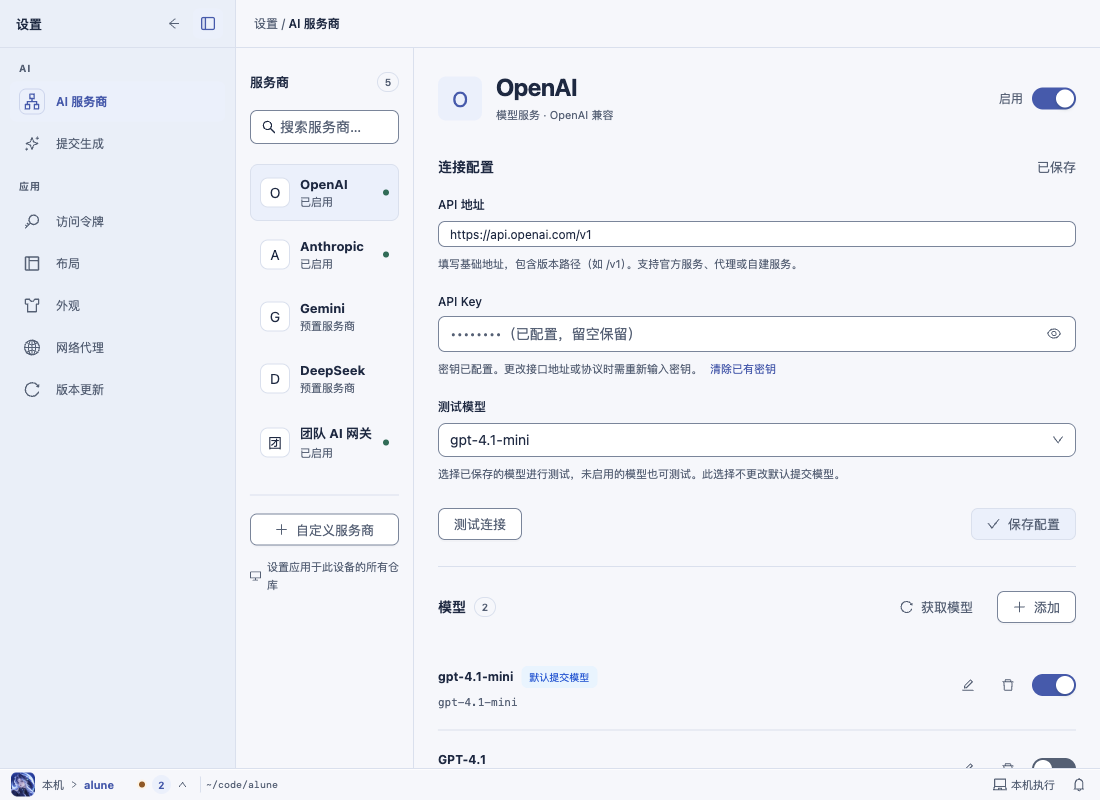This screenshot has width=1100, height=800.
Task: Click 获取模型 refresh button
Action: 936,607
